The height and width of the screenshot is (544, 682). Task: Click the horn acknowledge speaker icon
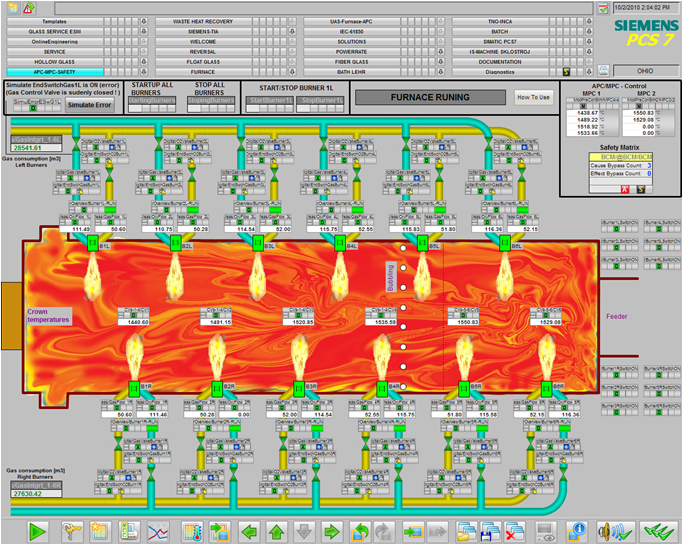coord(620,530)
